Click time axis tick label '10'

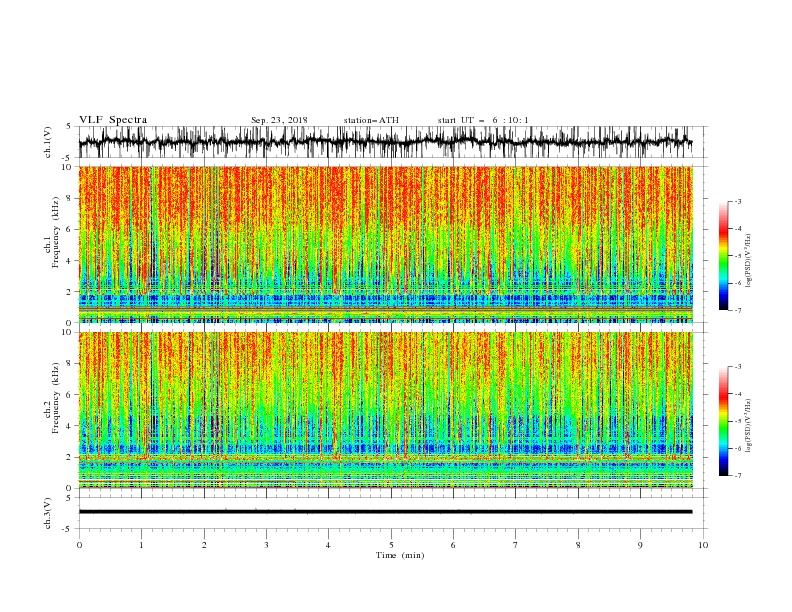click(703, 545)
